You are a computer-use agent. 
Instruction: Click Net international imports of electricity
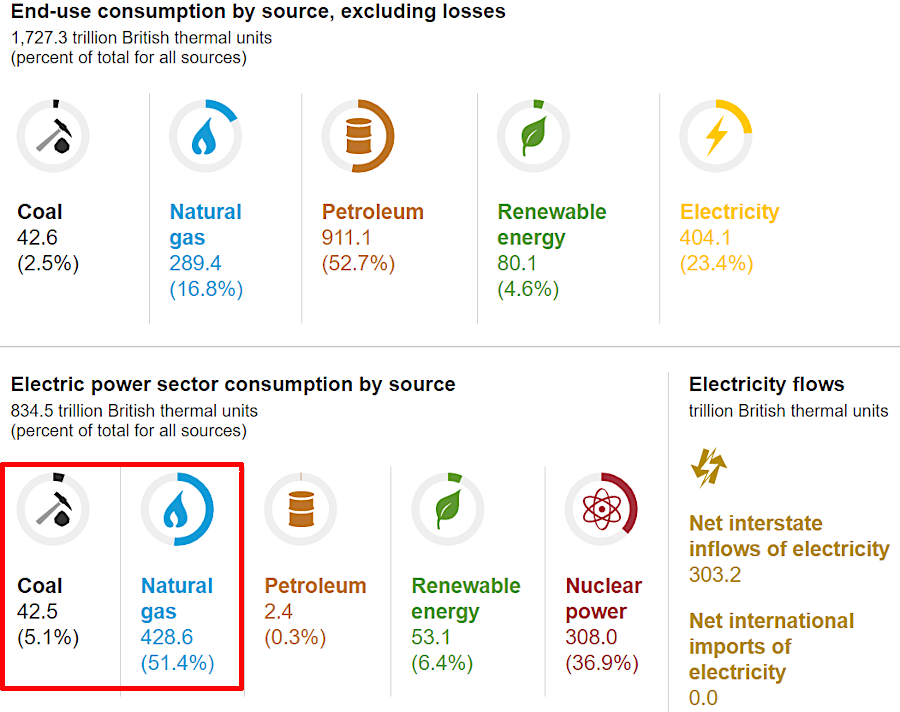coord(771,646)
